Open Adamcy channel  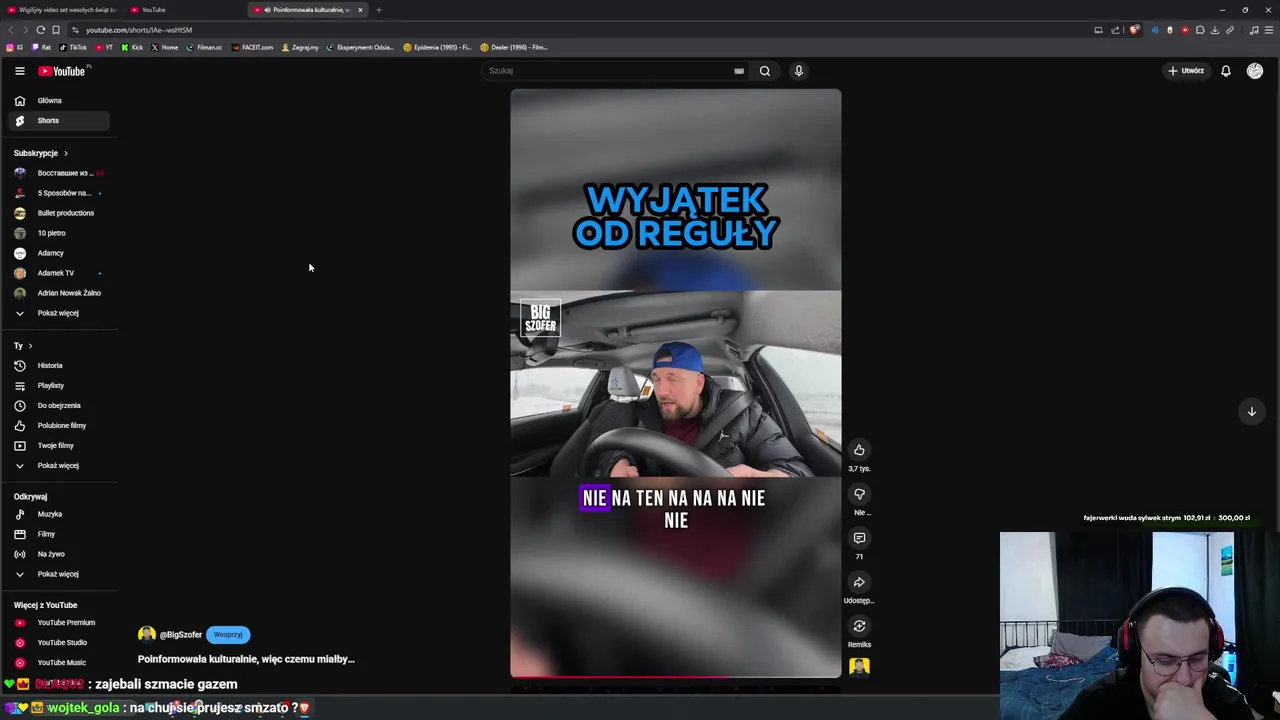[59, 253]
